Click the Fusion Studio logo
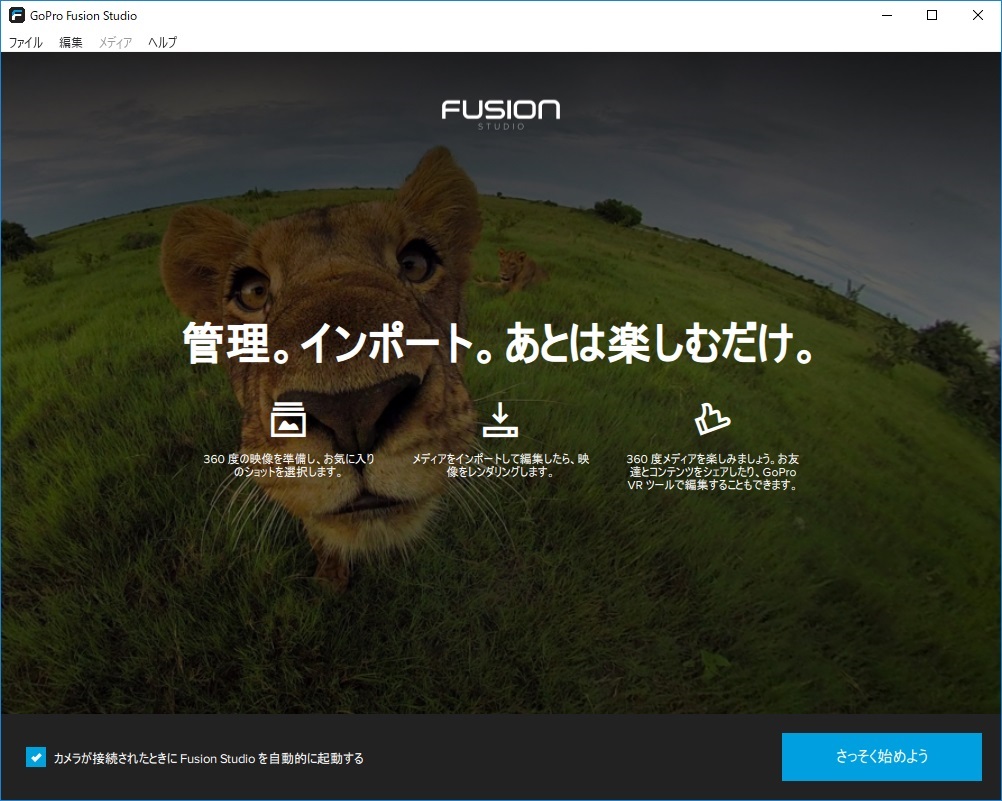 coord(500,111)
